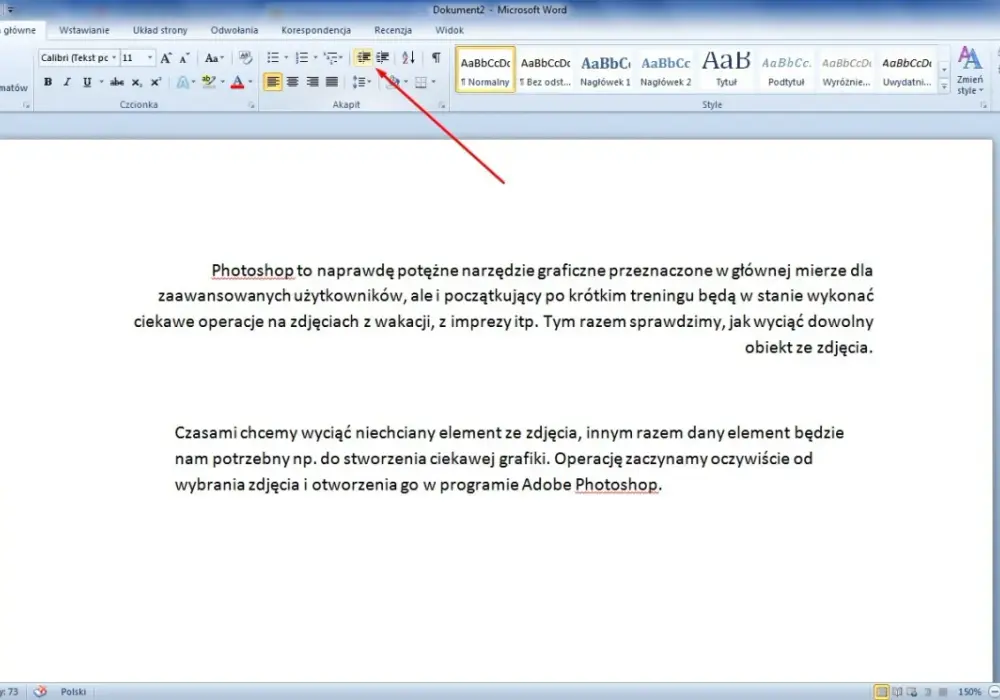Open the Układ strony tab

point(160,30)
